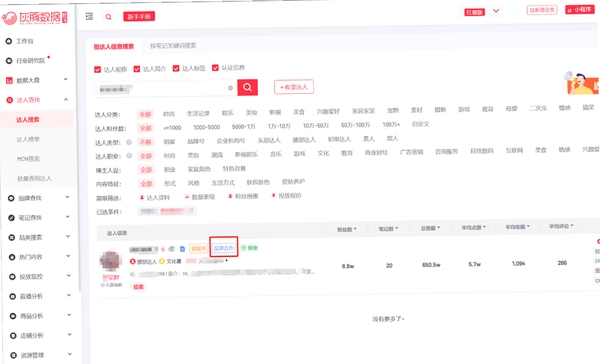Open the 数据表现 advanced filter
This screenshot has width=600, height=364.
pyautogui.click(x=200, y=197)
